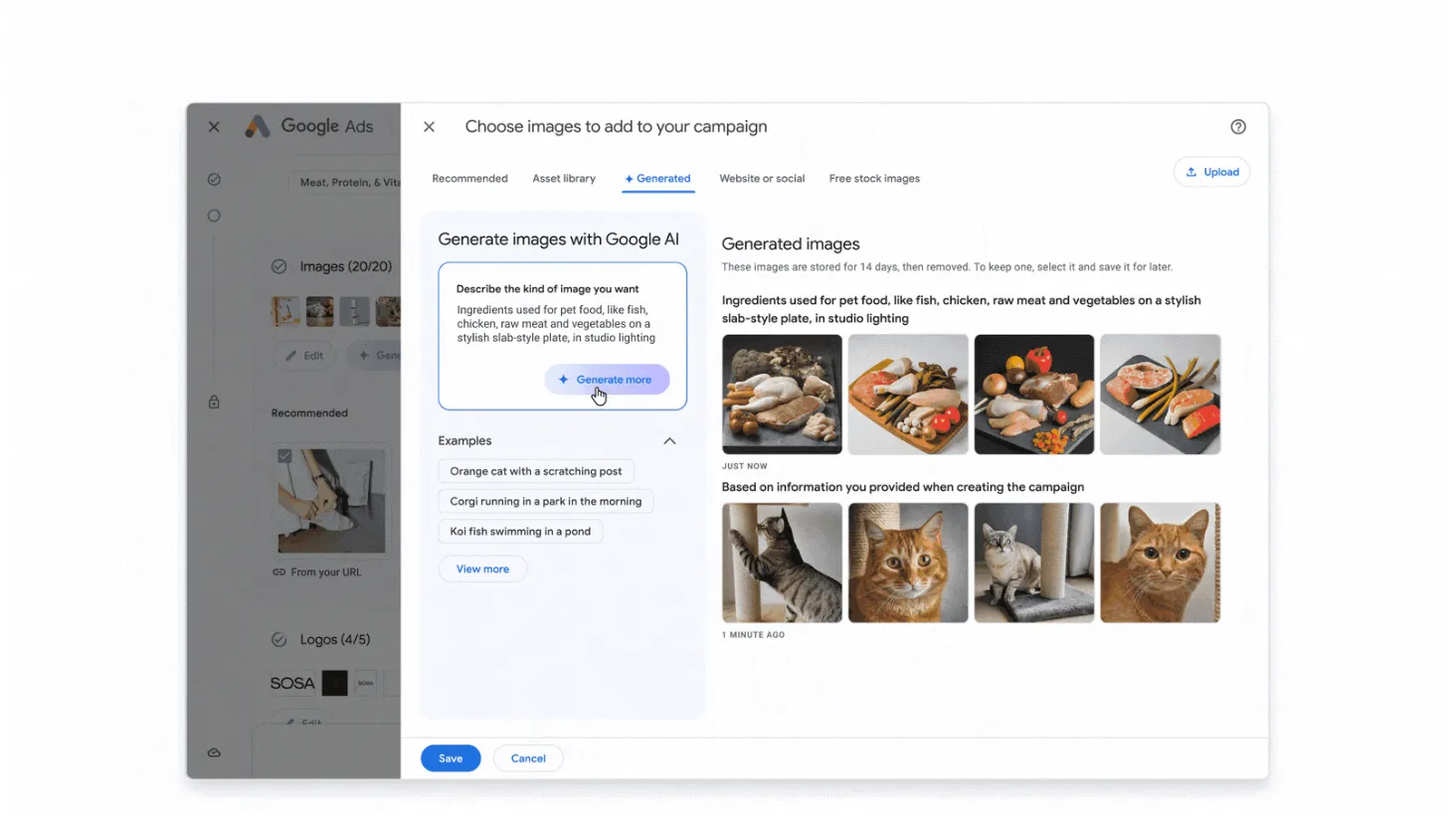Viewport: 1456px width, 819px height.
Task: Select the salmon and mushrooms on wooden board image
Action: pyautogui.click(x=908, y=395)
